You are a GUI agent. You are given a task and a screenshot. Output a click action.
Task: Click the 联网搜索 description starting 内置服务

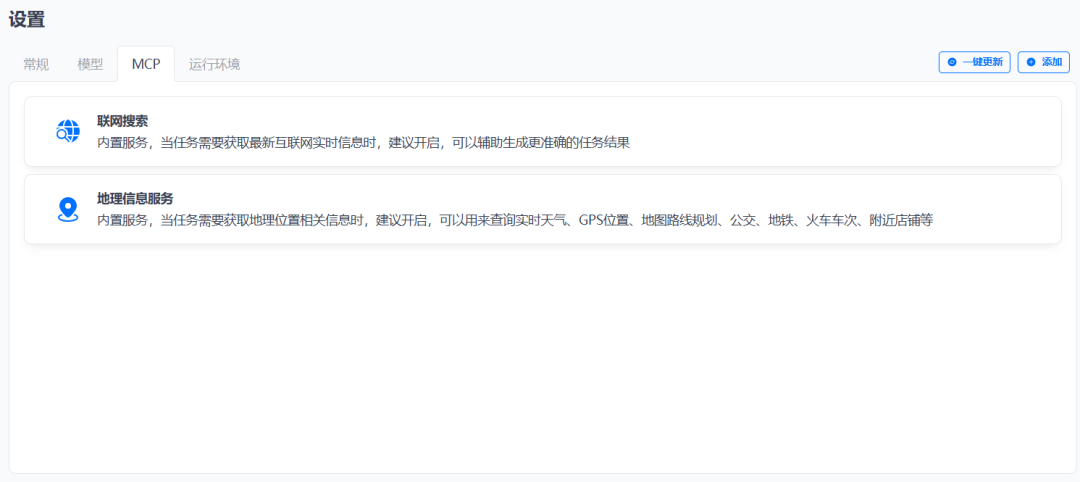pos(364,143)
